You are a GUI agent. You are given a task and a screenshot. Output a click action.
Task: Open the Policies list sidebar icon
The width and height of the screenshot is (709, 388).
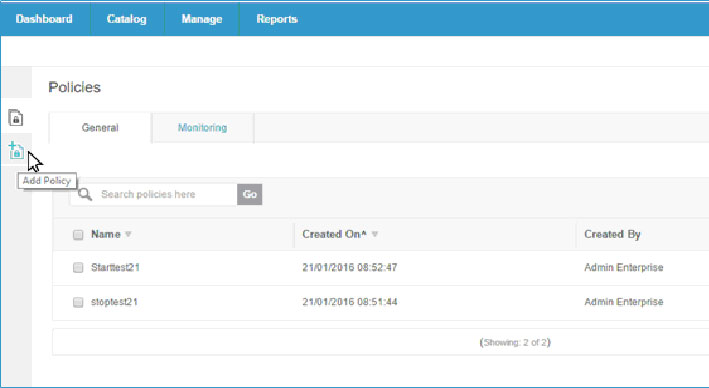click(x=16, y=118)
